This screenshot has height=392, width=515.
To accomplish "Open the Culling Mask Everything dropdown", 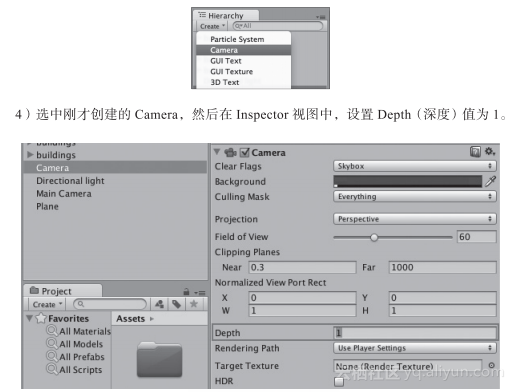I will pos(415,196).
